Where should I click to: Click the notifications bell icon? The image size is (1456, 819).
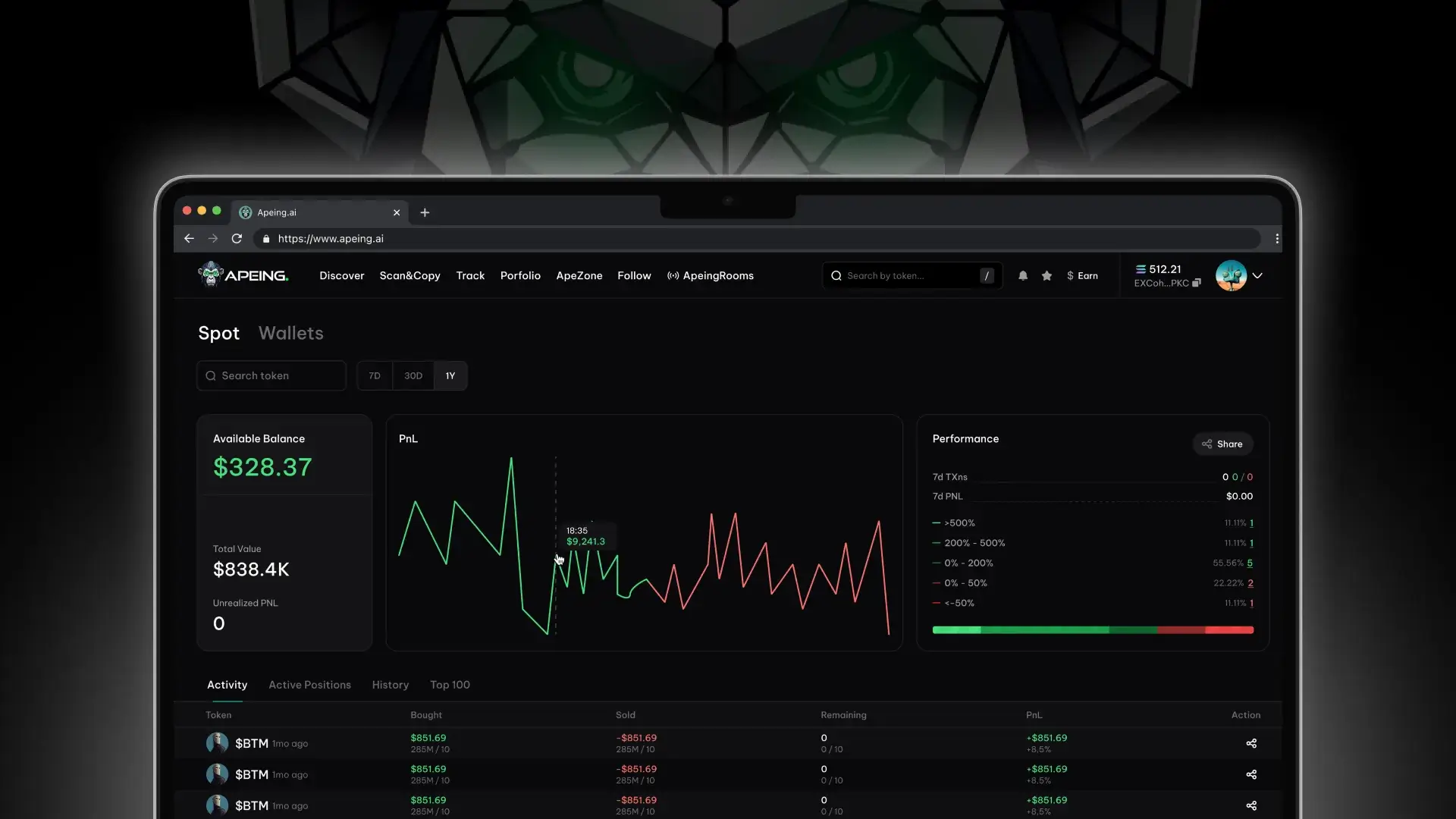click(x=1023, y=276)
